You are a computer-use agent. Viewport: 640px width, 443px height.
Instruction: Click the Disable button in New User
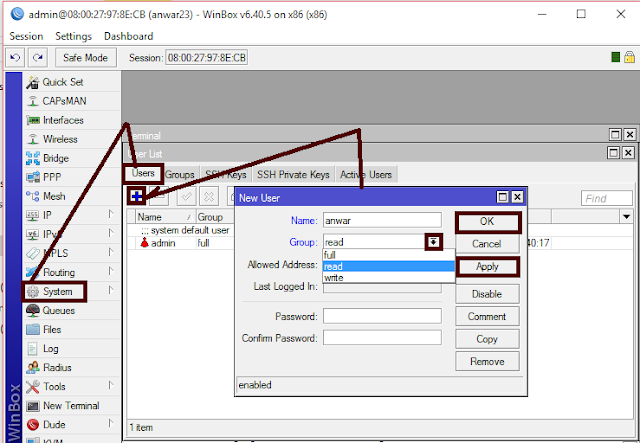[x=487, y=294]
